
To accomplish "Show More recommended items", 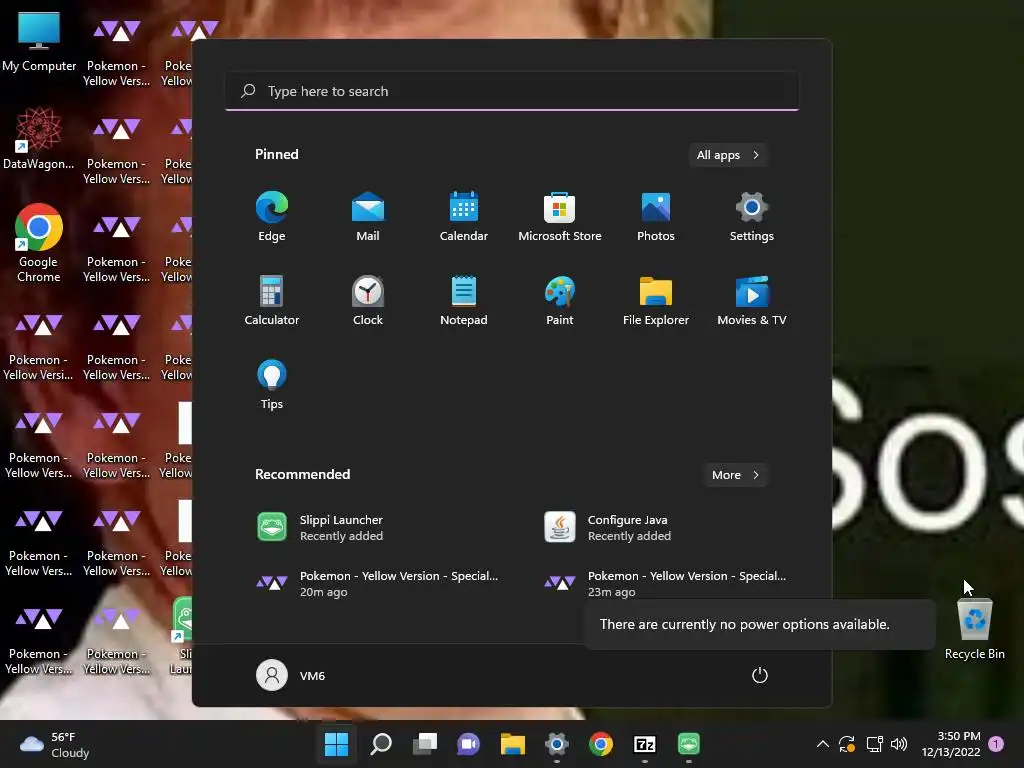I will click(735, 475).
